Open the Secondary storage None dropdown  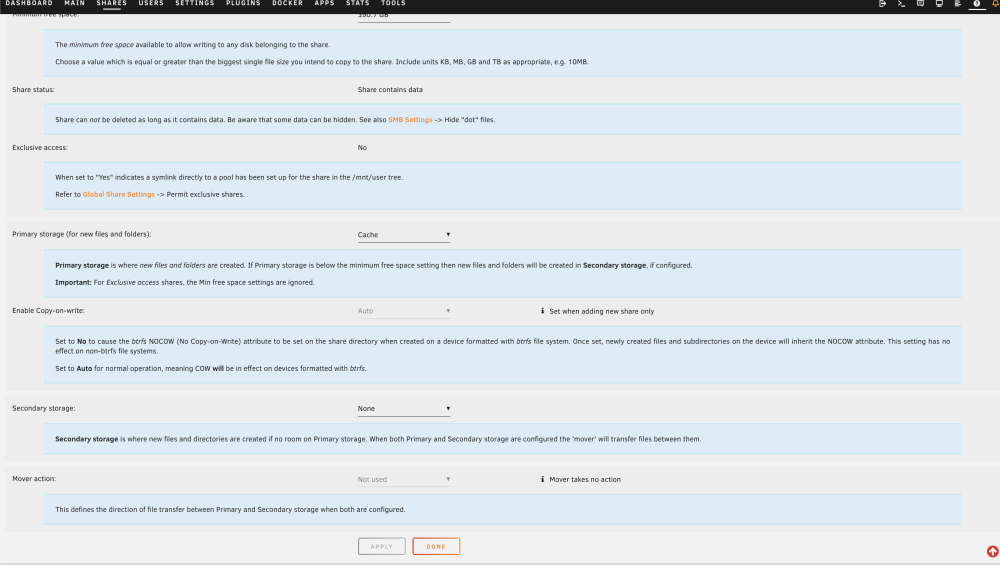(404, 409)
